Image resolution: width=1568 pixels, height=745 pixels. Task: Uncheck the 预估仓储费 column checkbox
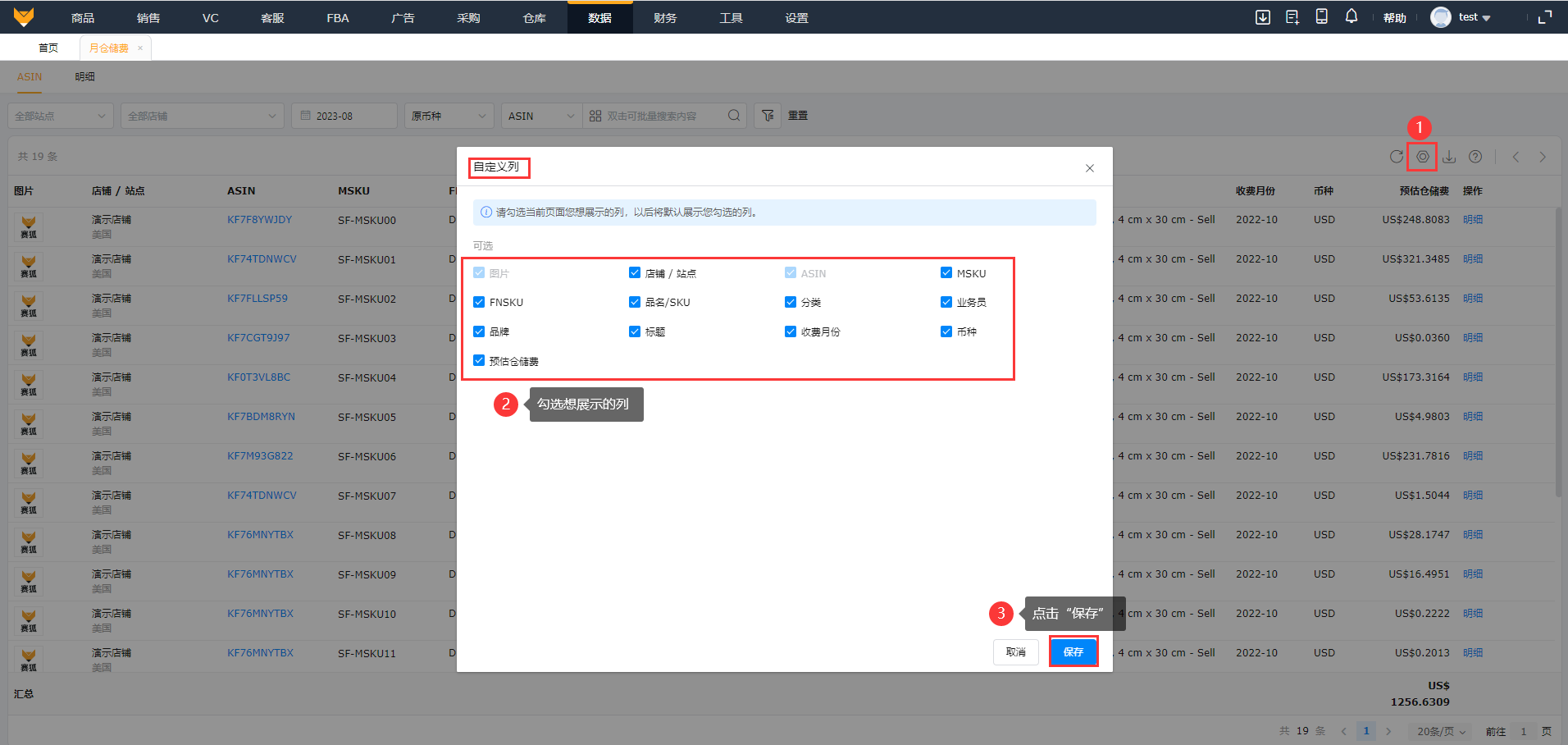point(479,360)
